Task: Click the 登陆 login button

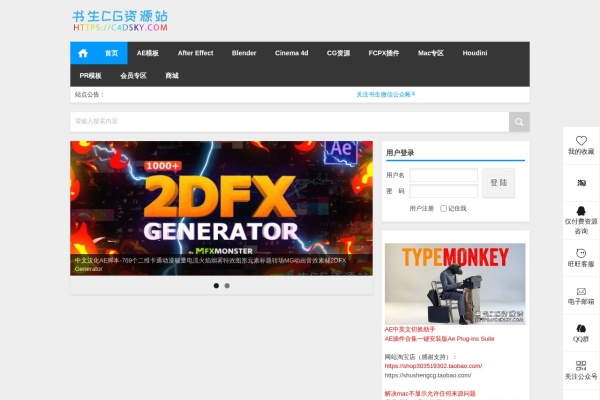Action: point(499,183)
